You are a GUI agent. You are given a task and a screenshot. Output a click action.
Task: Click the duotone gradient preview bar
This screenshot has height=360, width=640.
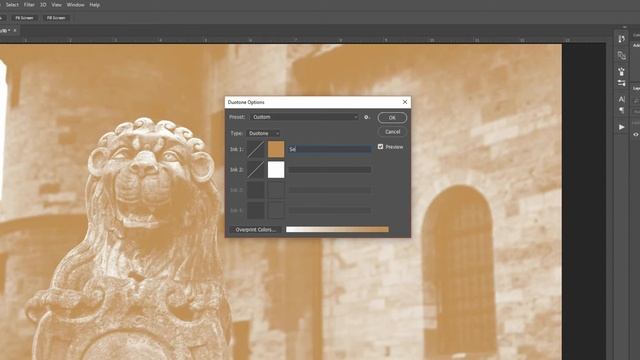337,229
